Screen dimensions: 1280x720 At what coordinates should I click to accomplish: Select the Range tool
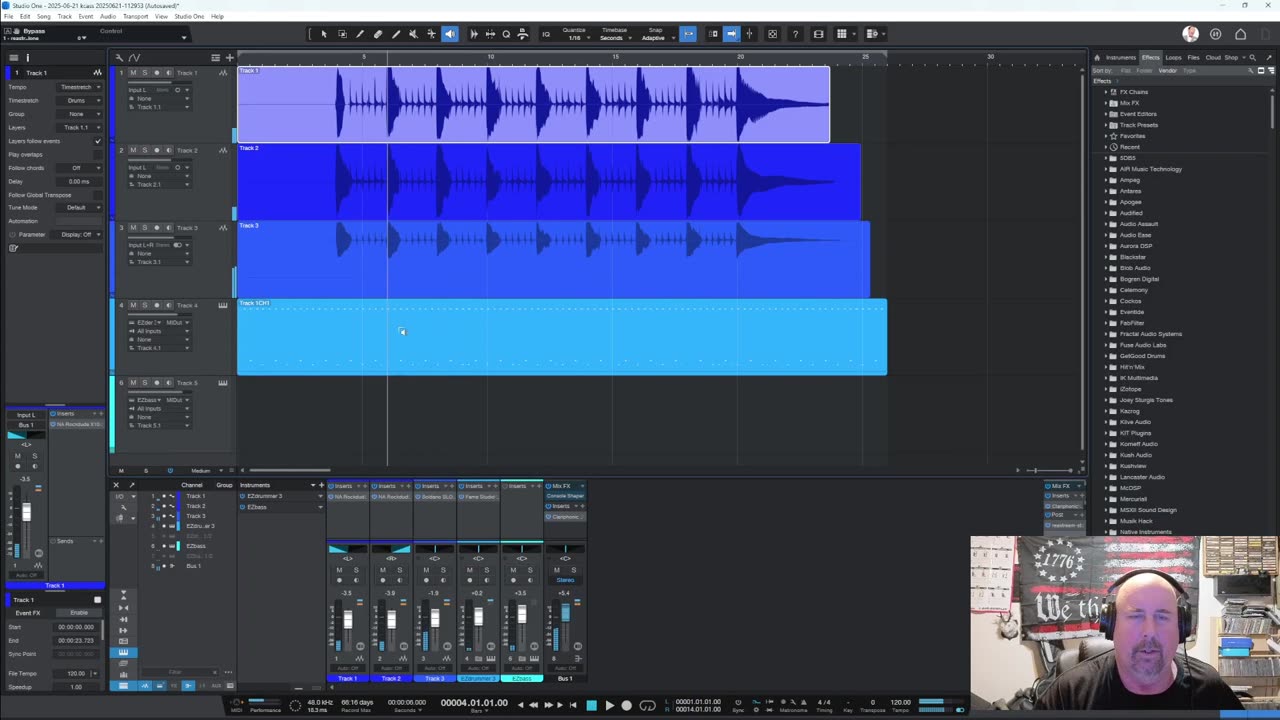pyautogui.click(x=342, y=34)
